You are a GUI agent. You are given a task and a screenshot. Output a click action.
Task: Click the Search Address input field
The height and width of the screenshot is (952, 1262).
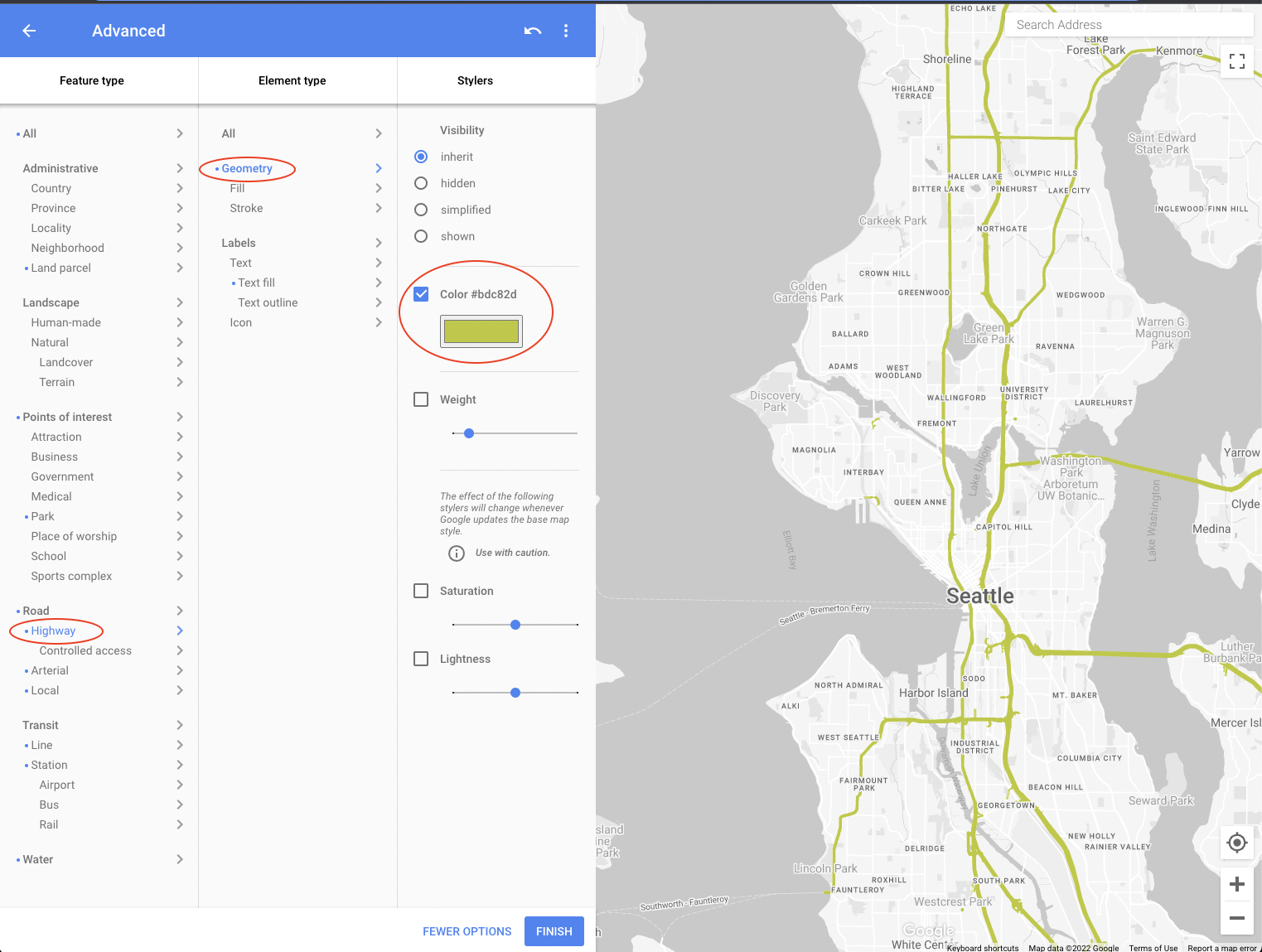click(1129, 24)
